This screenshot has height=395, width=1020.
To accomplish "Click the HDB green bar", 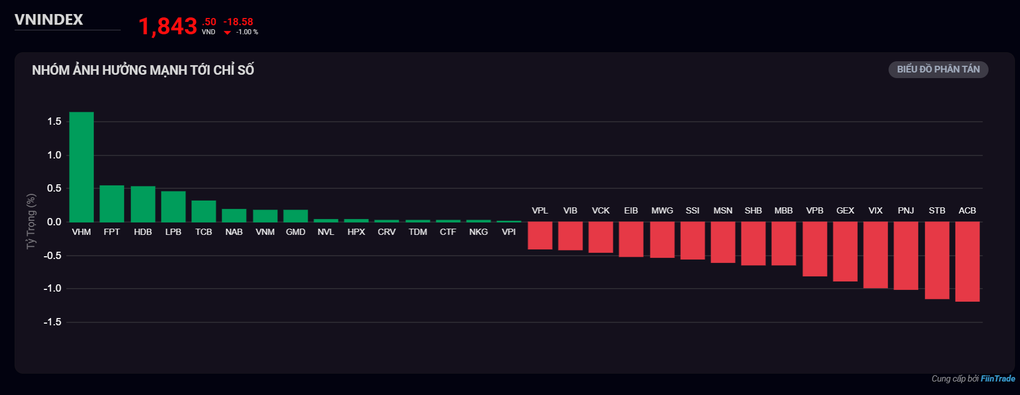I will click(x=142, y=204).
